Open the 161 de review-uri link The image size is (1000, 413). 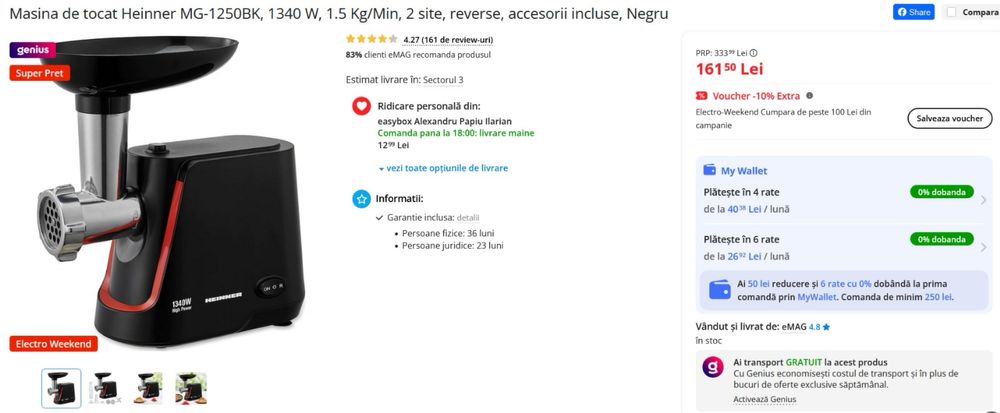pos(448,40)
